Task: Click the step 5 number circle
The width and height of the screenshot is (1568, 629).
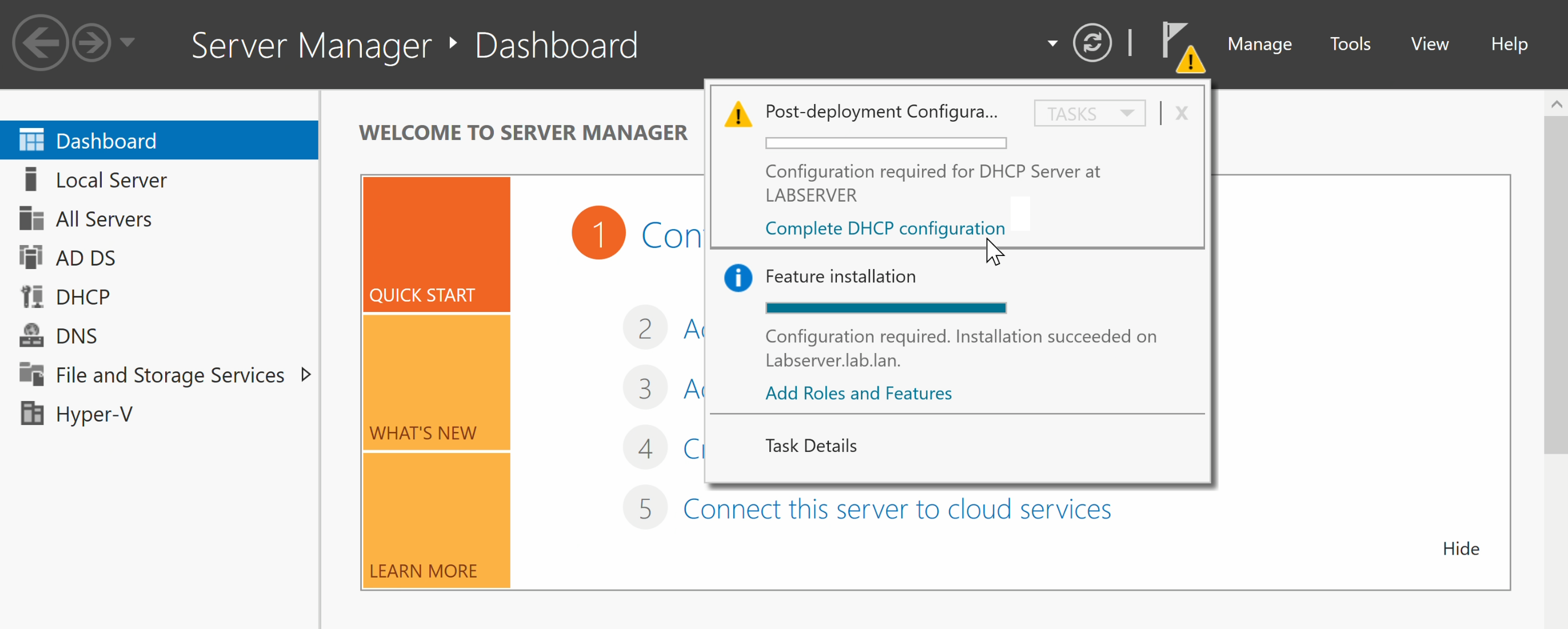Action: pyautogui.click(x=645, y=507)
